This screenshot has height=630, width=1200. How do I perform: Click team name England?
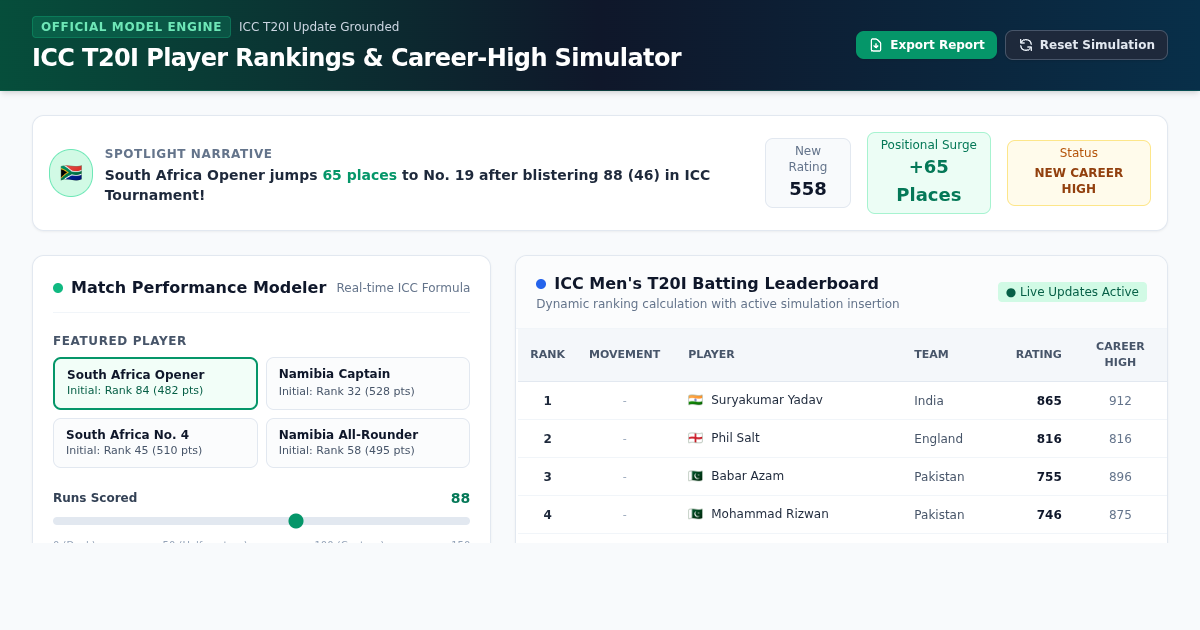pyautogui.click(x=938, y=439)
